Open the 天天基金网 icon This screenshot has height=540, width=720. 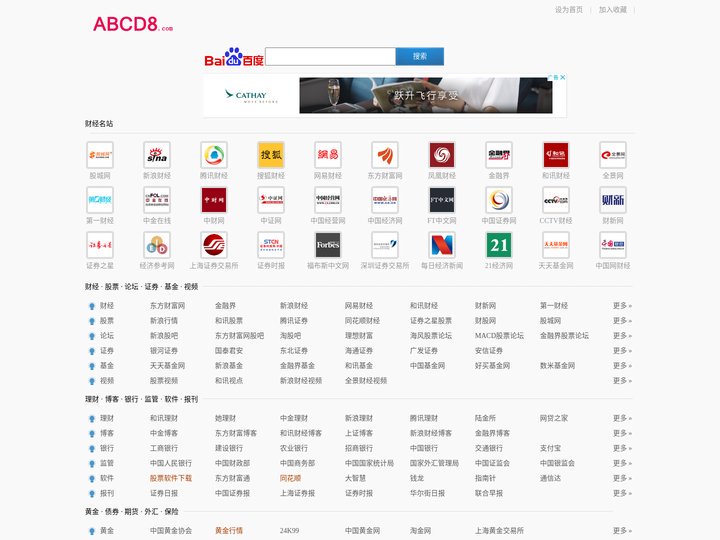point(556,245)
